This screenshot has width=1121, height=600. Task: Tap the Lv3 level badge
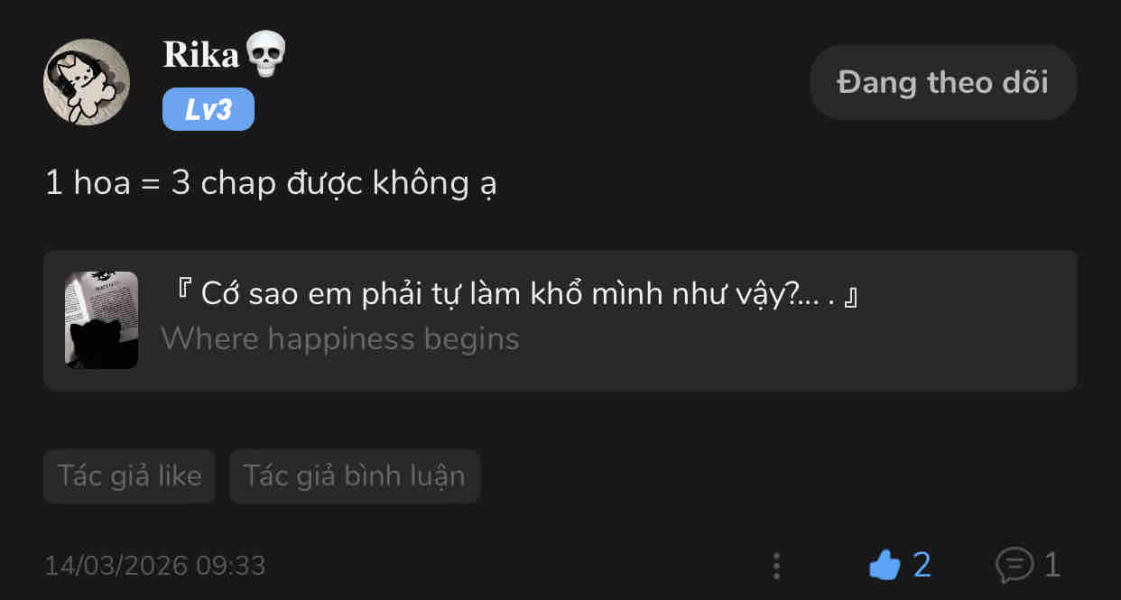pyautogui.click(x=208, y=110)
